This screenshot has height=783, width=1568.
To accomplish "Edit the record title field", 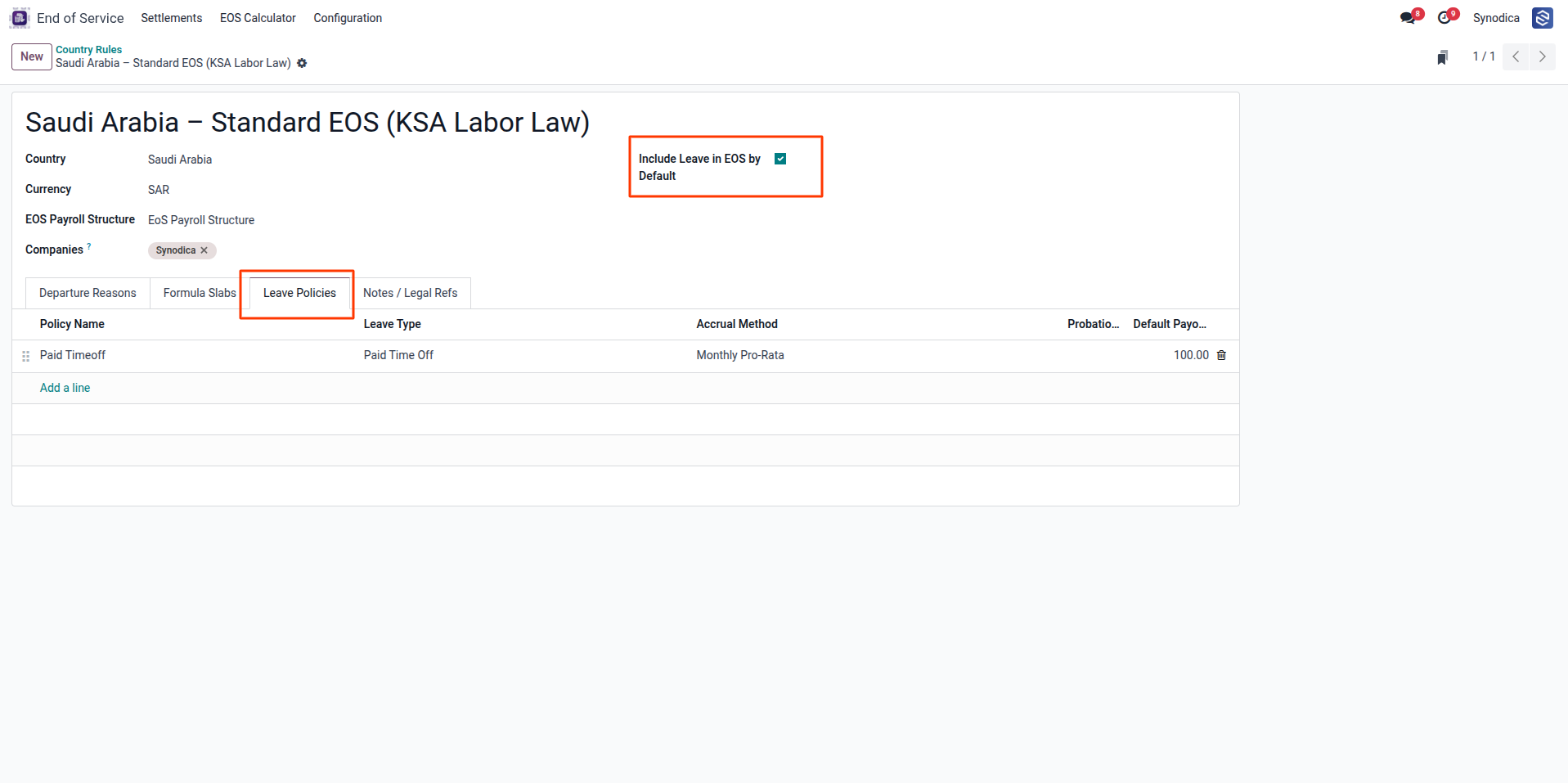I will (x=308, y=122).
